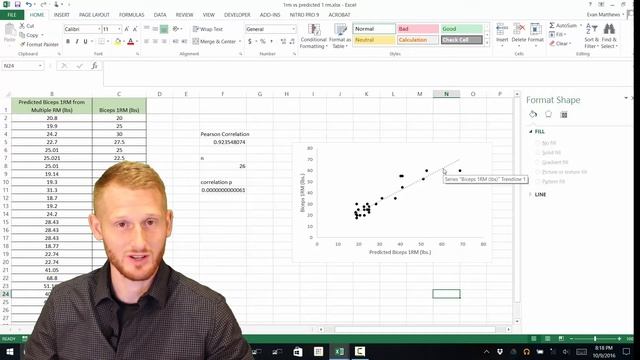The height and width of the screenshot is (360, 640).
Task: Open Find & Select
Action: pos(609,36)
